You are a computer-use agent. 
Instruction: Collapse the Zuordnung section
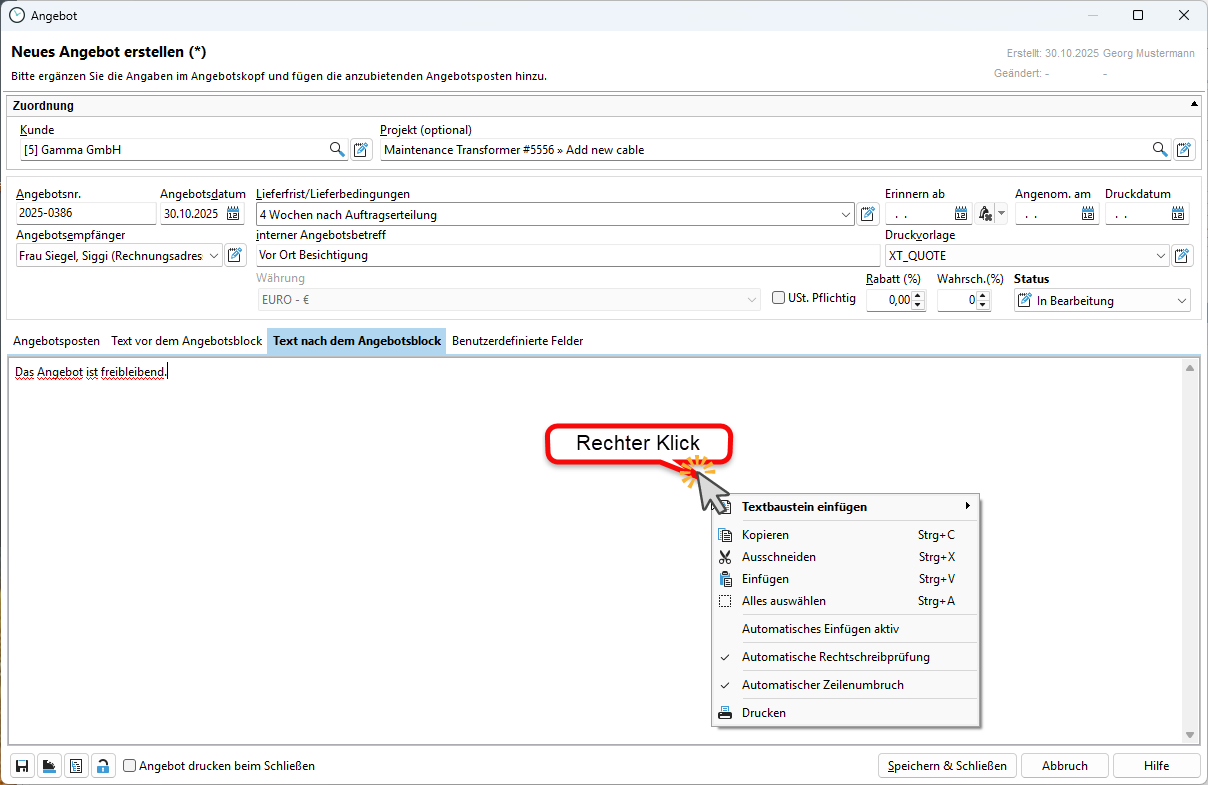click(x=1194, y=104)
